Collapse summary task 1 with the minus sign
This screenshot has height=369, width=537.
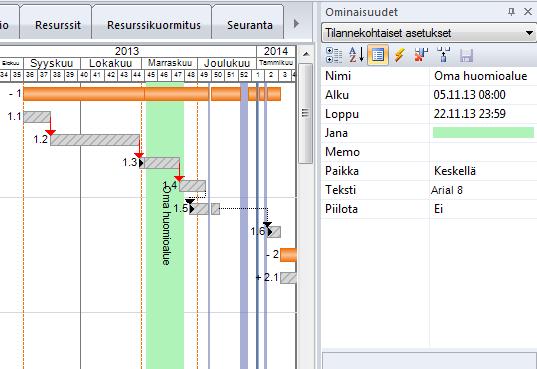(x=11, y=93)
